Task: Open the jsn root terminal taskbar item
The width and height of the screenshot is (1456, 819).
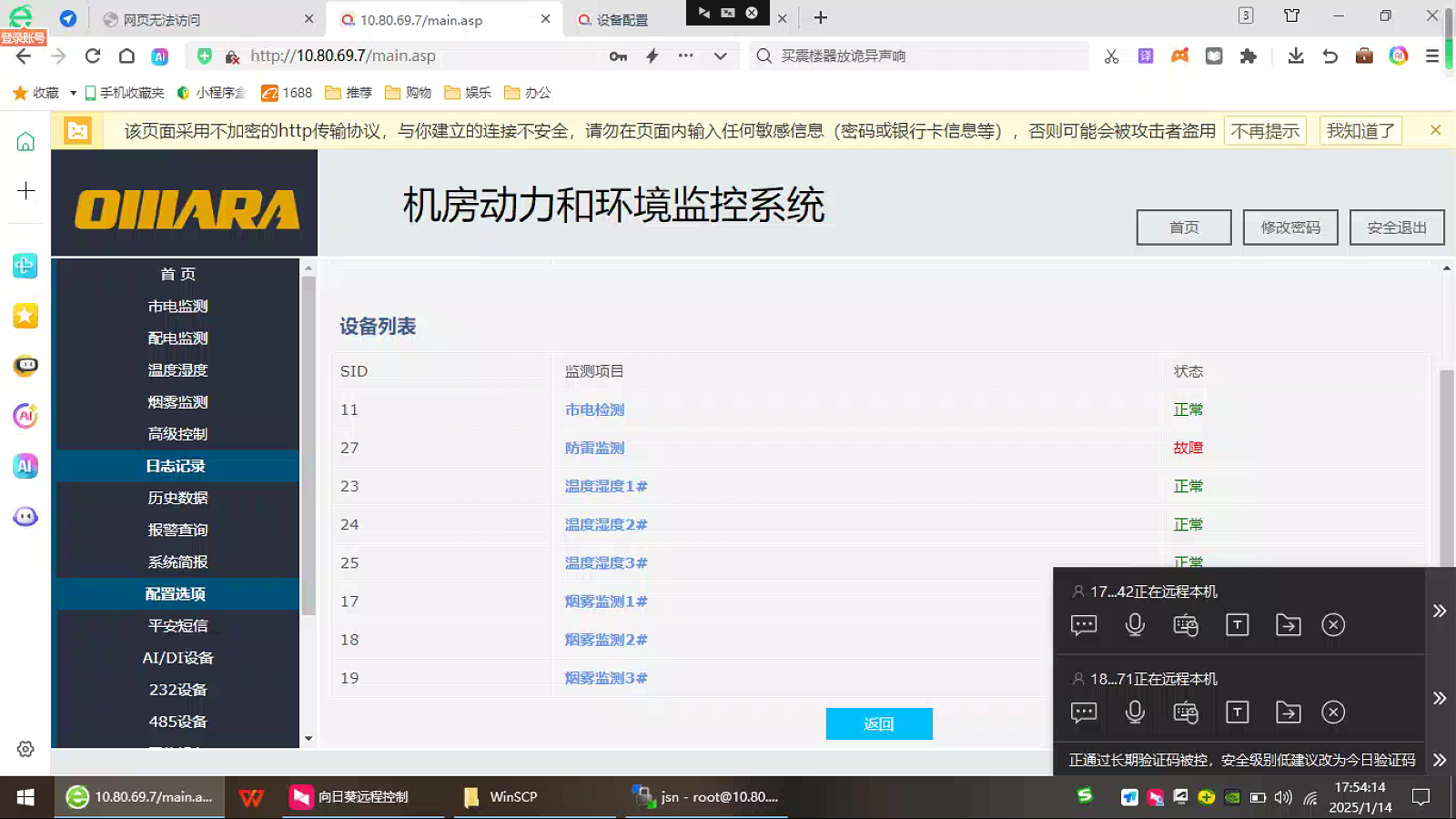Action: [707, 797]
